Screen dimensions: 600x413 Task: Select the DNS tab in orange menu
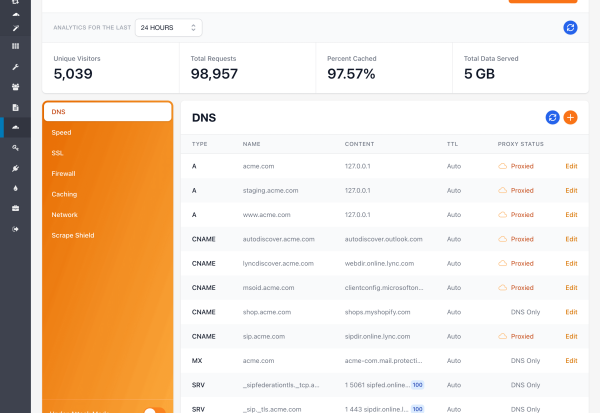(108, 112)
